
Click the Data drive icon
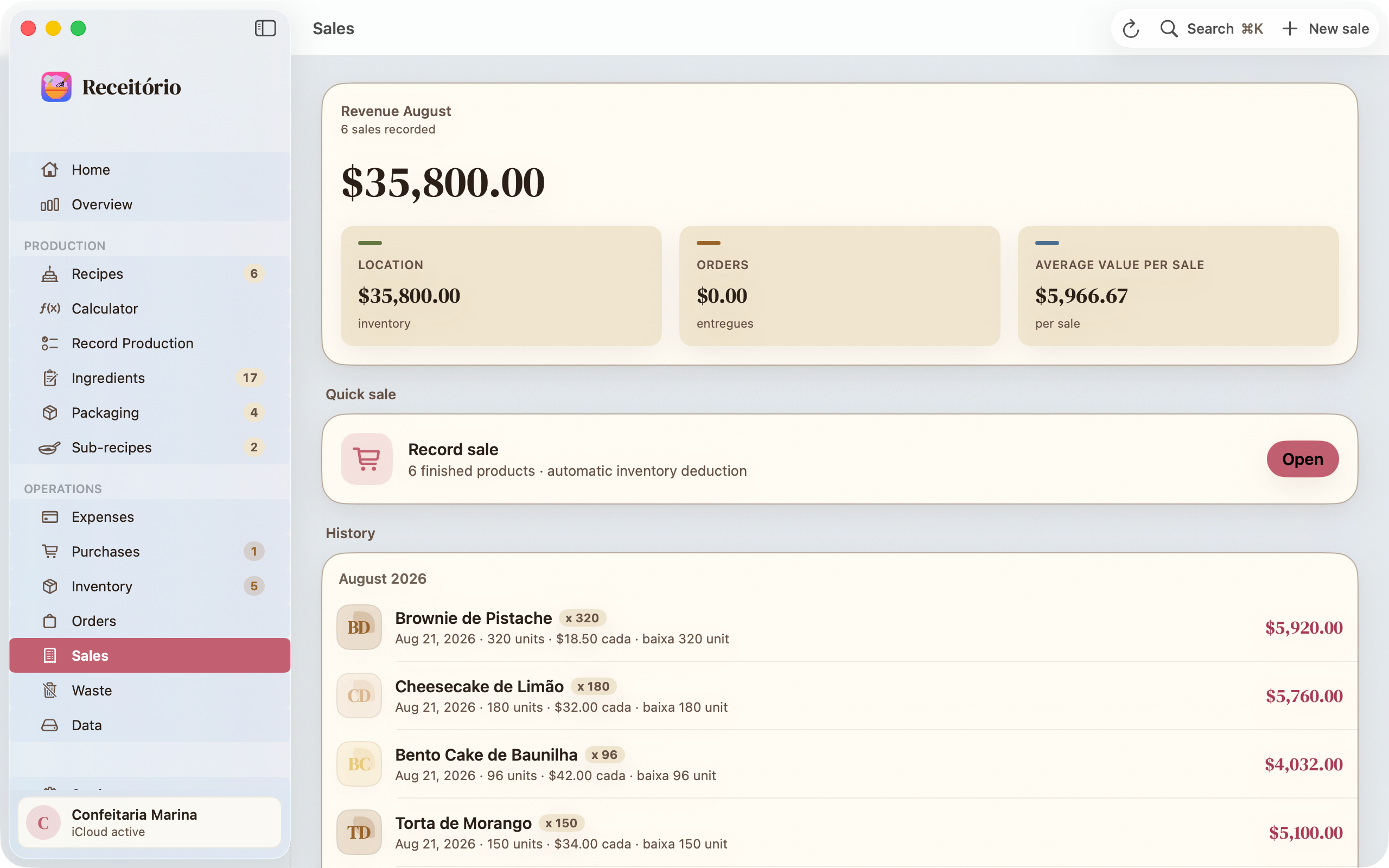[x=50, y=724]
